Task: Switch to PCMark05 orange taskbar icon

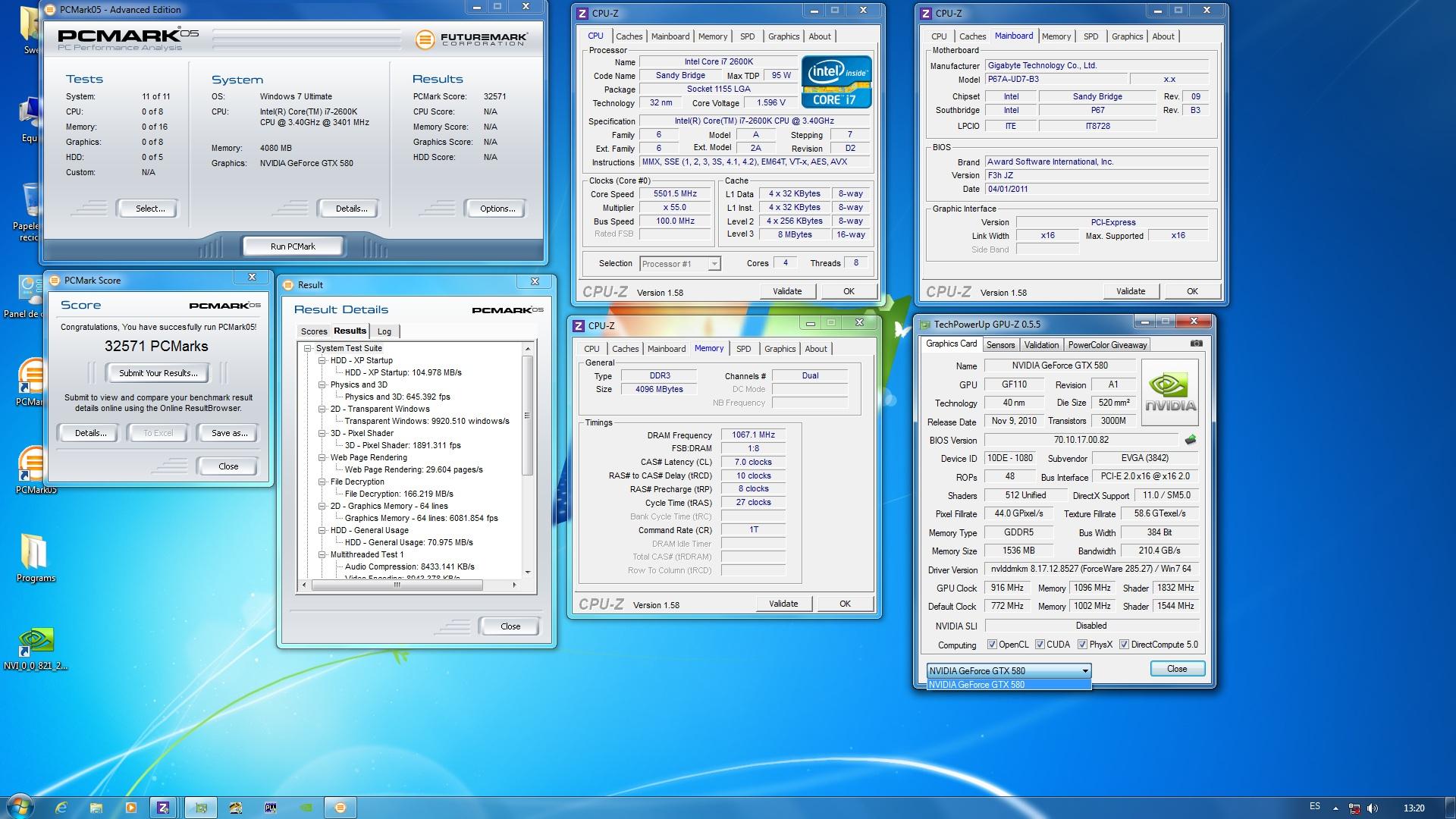Action: tap(340, 808)
